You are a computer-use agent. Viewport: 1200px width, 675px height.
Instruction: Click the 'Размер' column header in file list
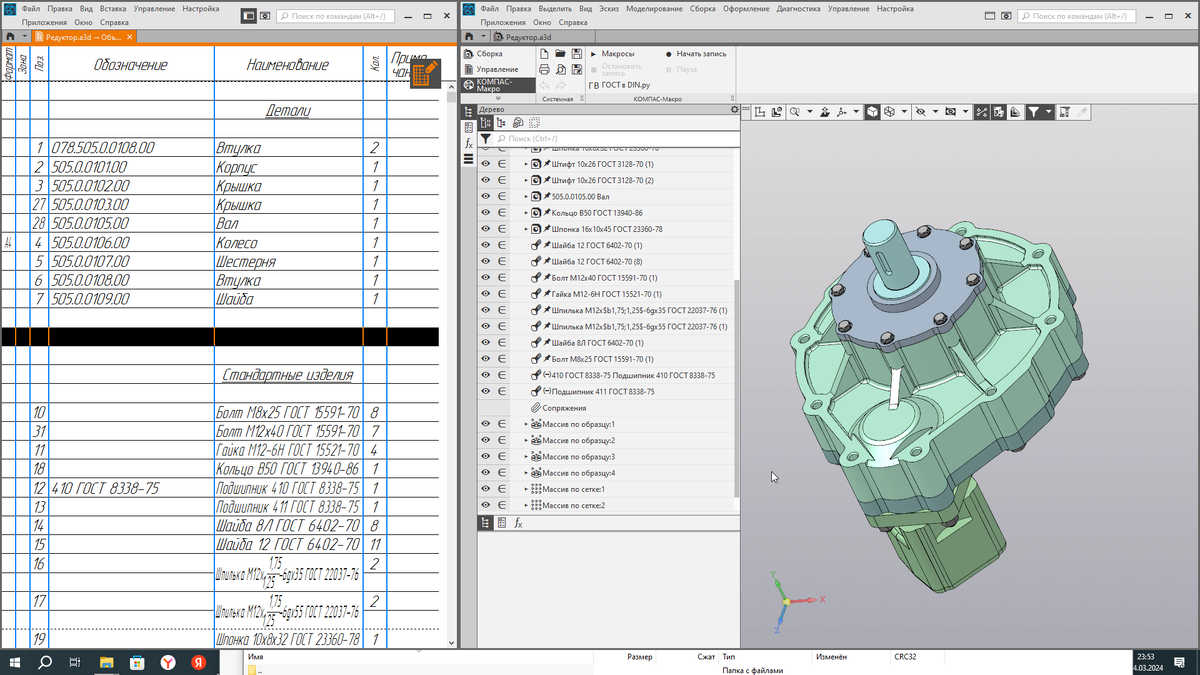point(640,657)
